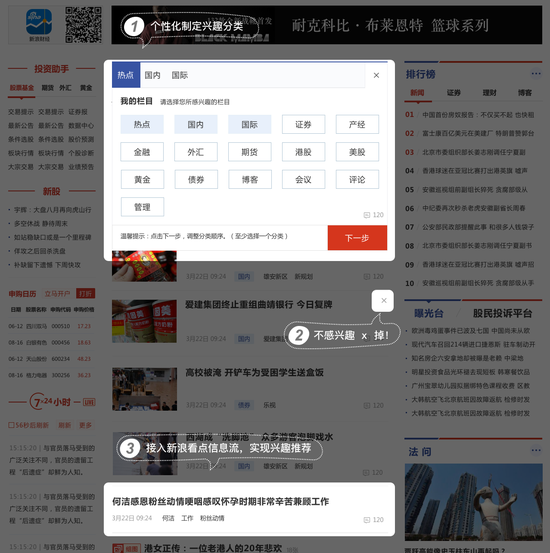Dismiss article with the X button
Image resolution: width=550 pixels, height=553 pixels.
coord(383,300)
